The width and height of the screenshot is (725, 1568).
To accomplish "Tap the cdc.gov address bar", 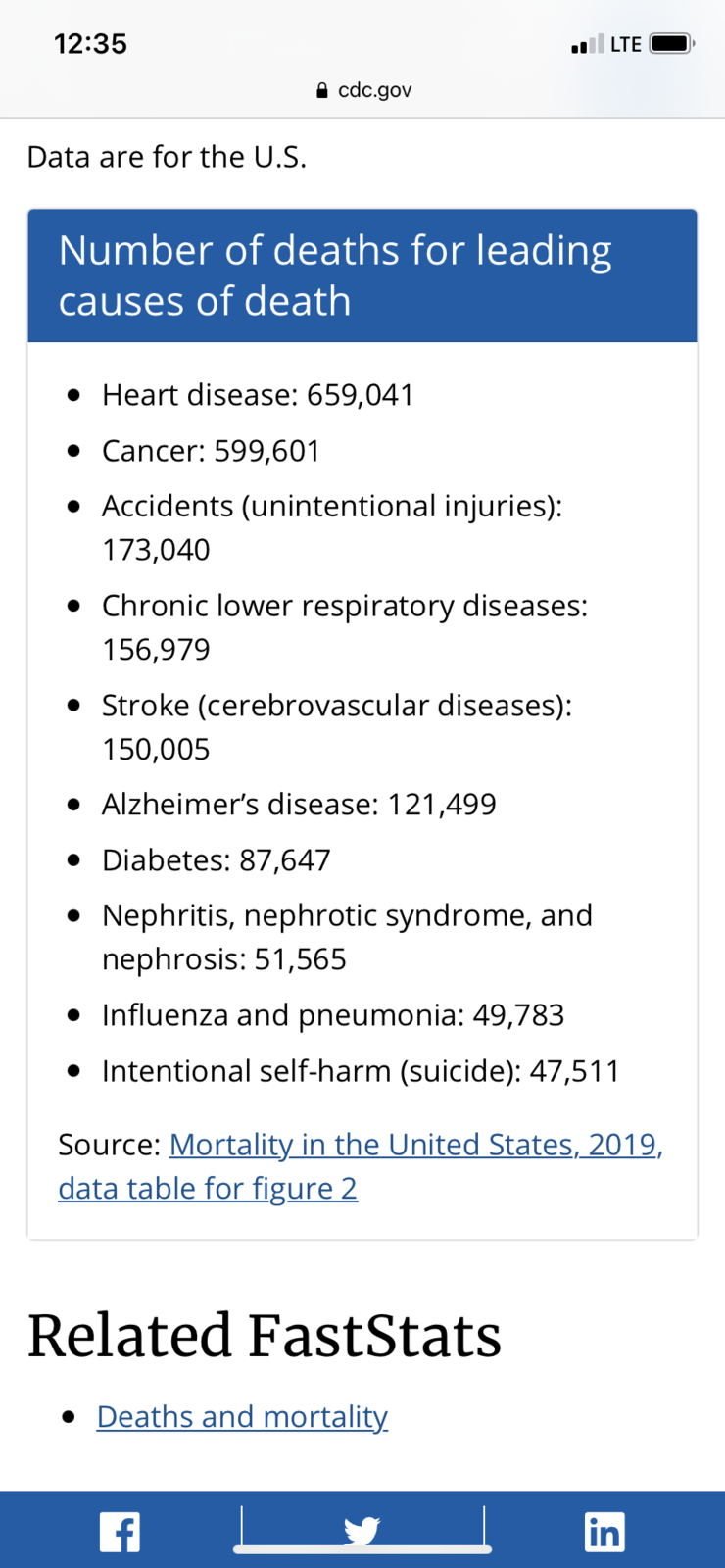I will [362, 90].
